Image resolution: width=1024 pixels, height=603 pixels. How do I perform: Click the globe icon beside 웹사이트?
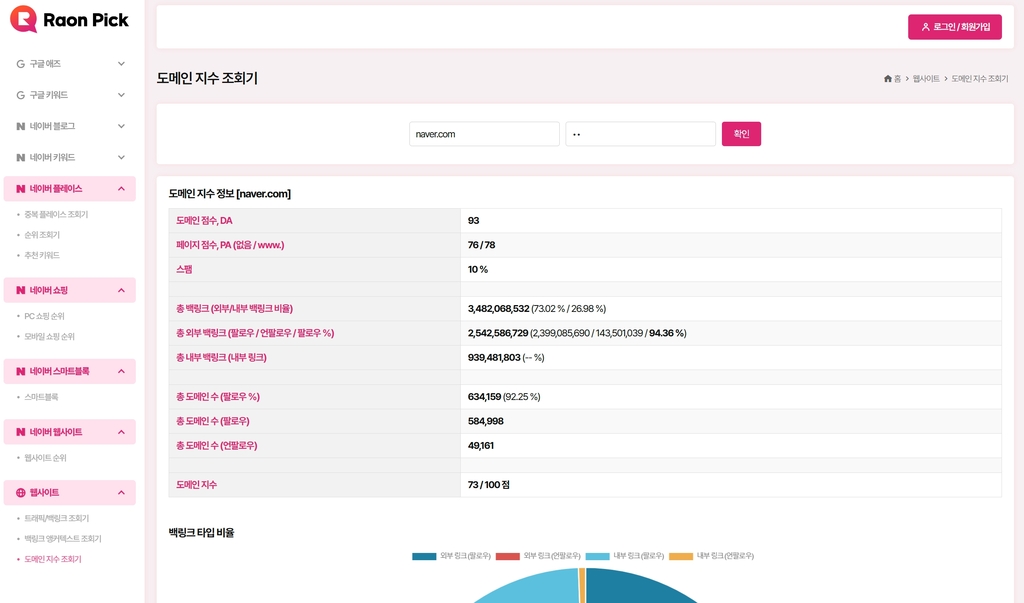21,493
